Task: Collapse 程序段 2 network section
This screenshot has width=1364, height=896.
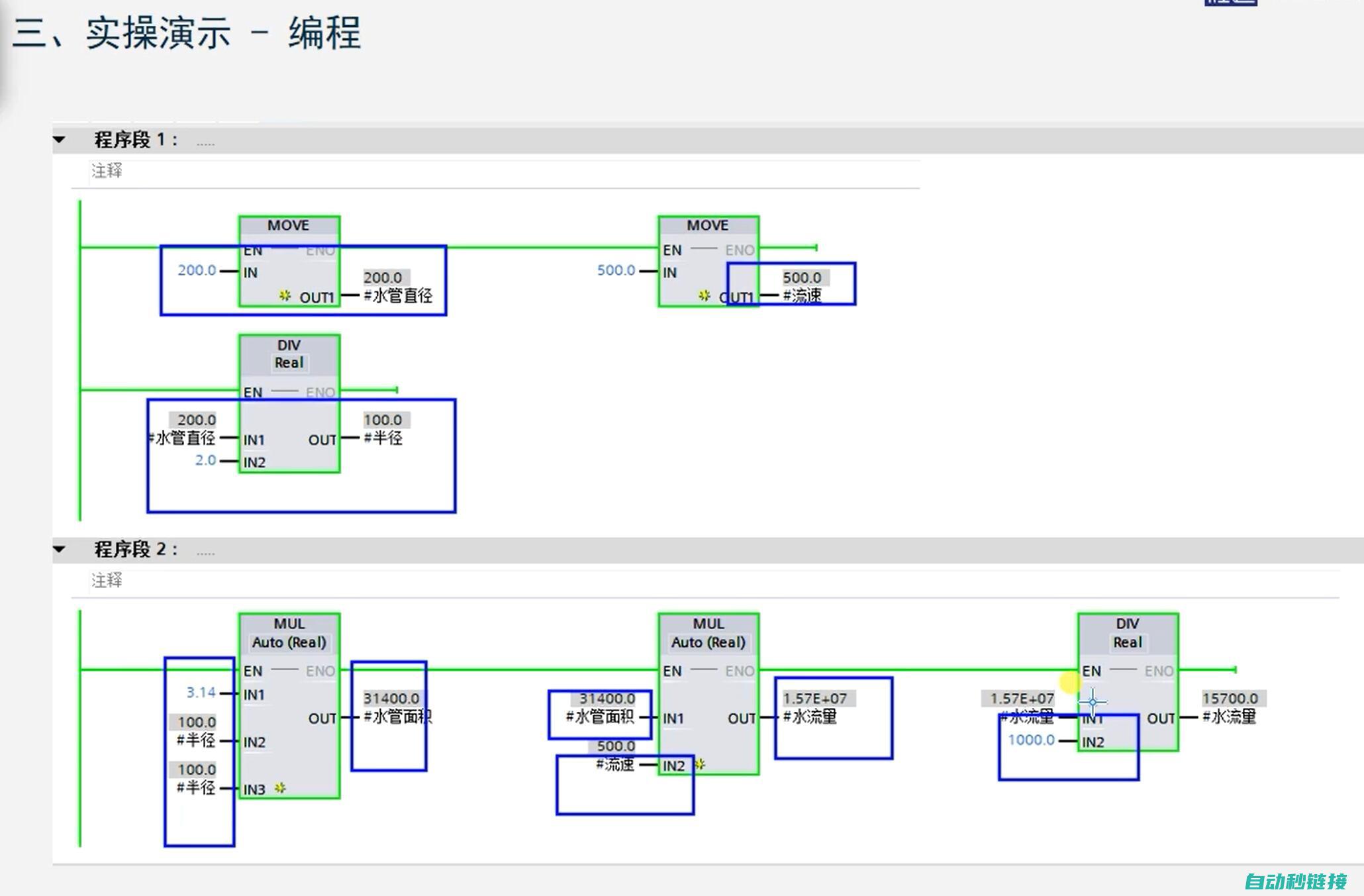Action: (59, 549)
